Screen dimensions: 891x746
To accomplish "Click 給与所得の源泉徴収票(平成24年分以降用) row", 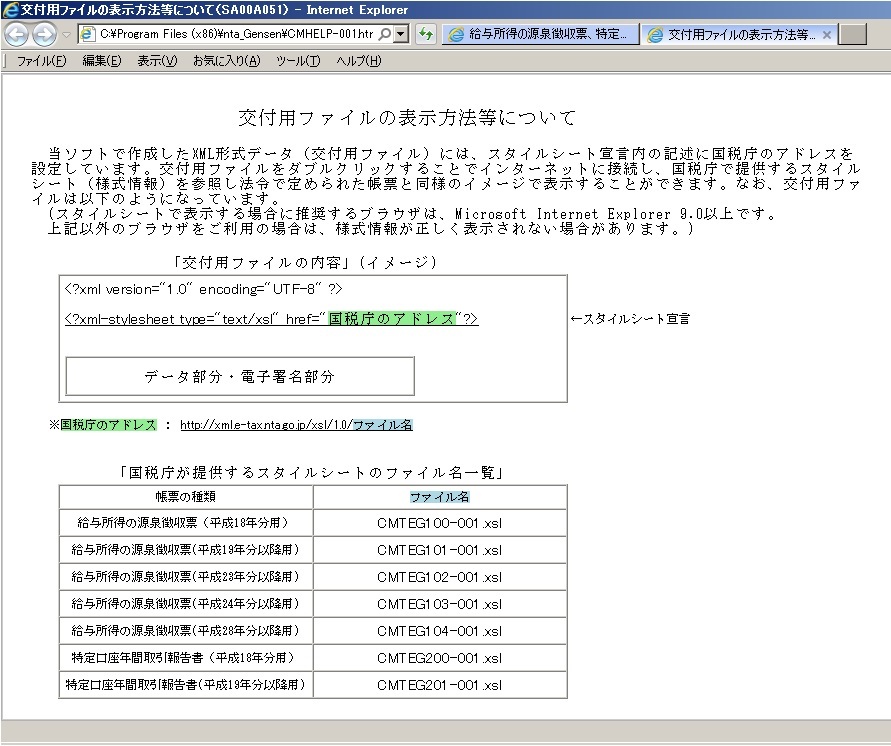I will pyautogui.click(x=186, y=604).
